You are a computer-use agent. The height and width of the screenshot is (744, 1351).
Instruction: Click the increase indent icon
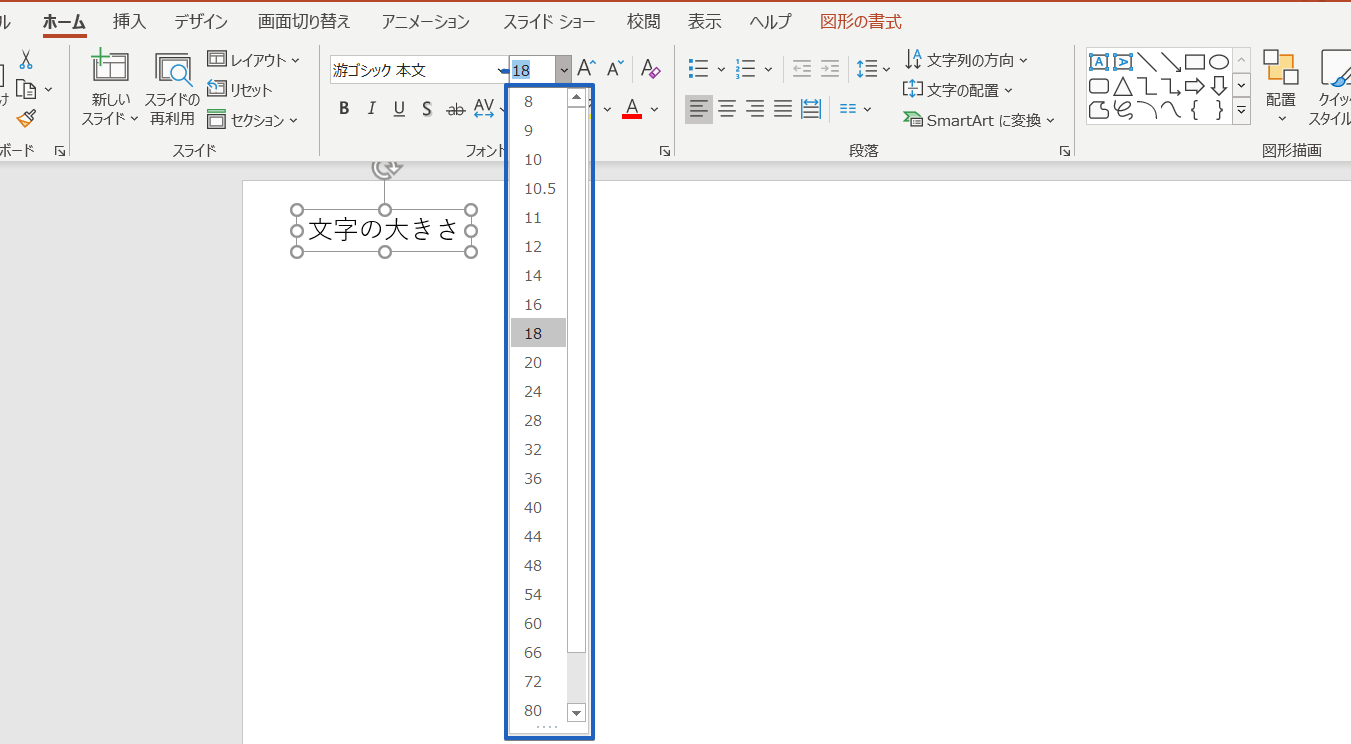pos(830,69)
